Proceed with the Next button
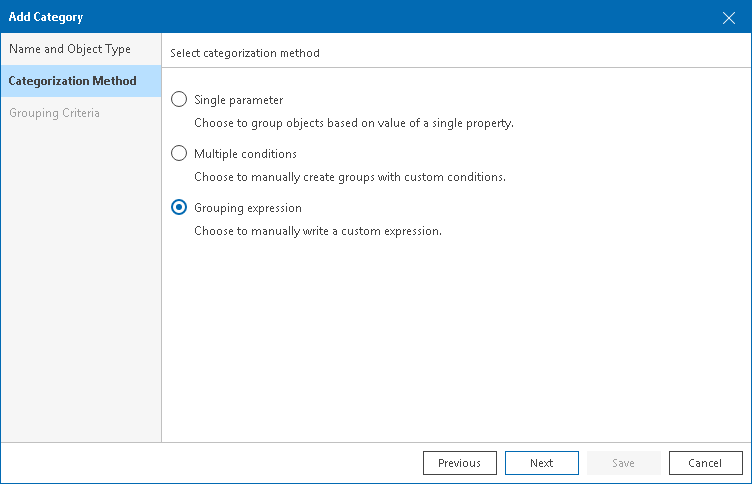This screenshot has height=484, width=752. click(542, 463)
